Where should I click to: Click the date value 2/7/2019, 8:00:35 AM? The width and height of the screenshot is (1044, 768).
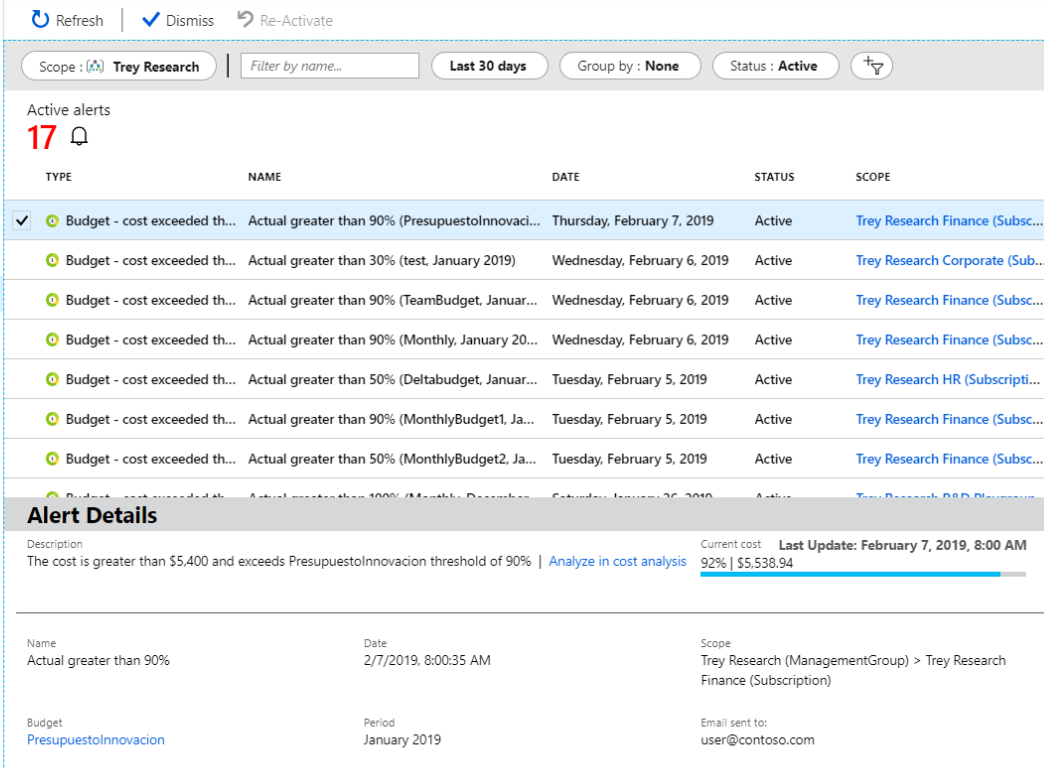[x=427, y=660]
